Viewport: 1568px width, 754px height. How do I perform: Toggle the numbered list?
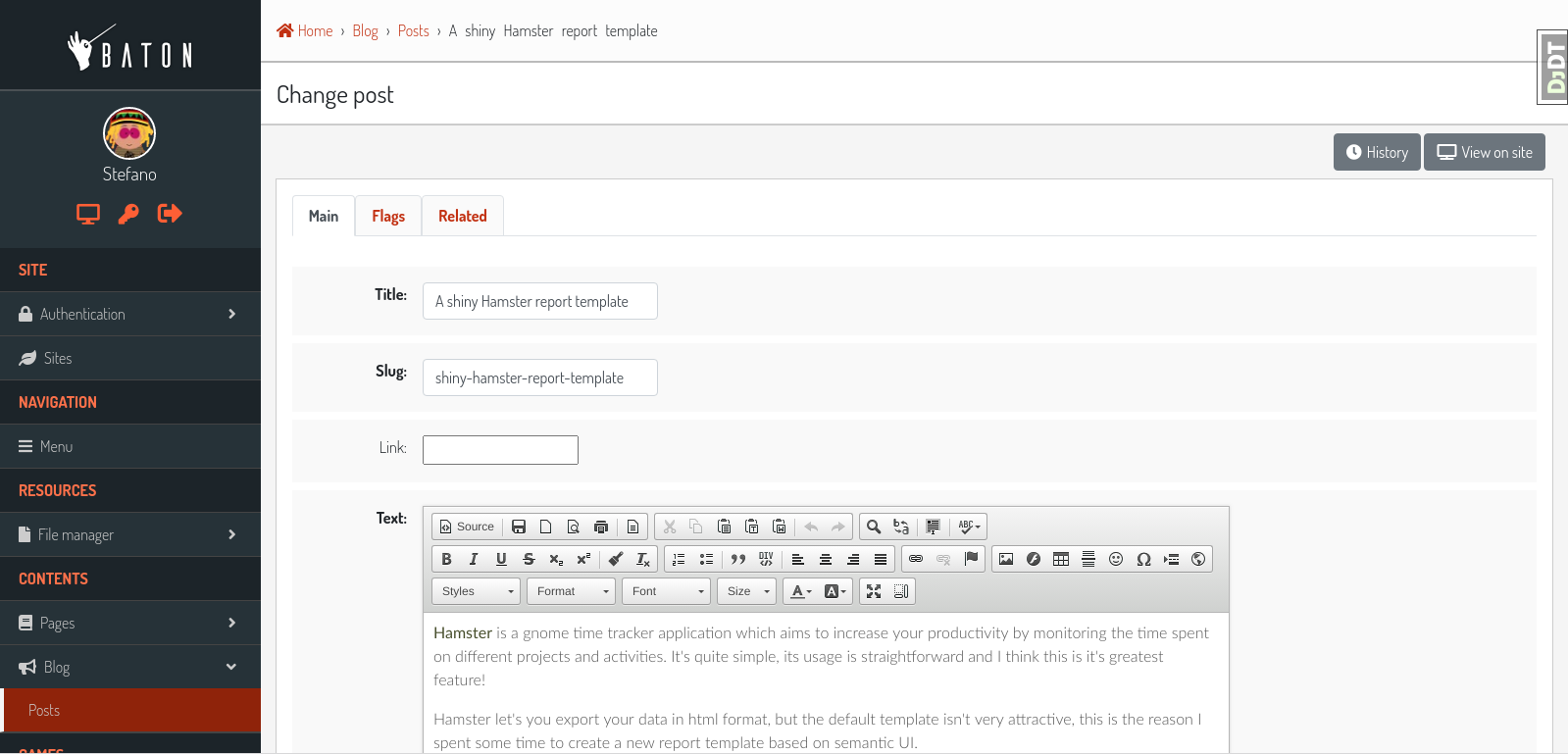coord(679,559)
